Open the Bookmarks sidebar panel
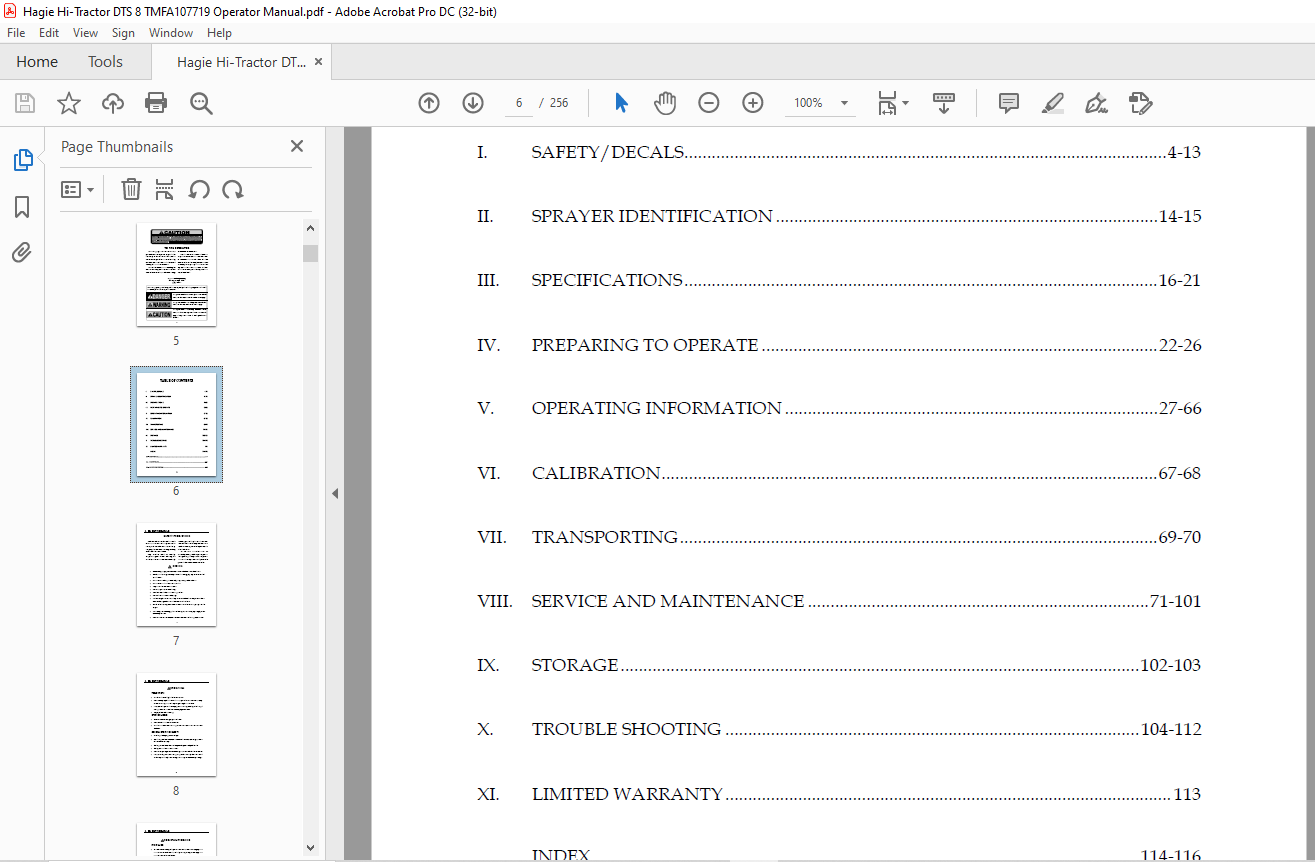Screen dimensions: 1315x862 (22, 207)
